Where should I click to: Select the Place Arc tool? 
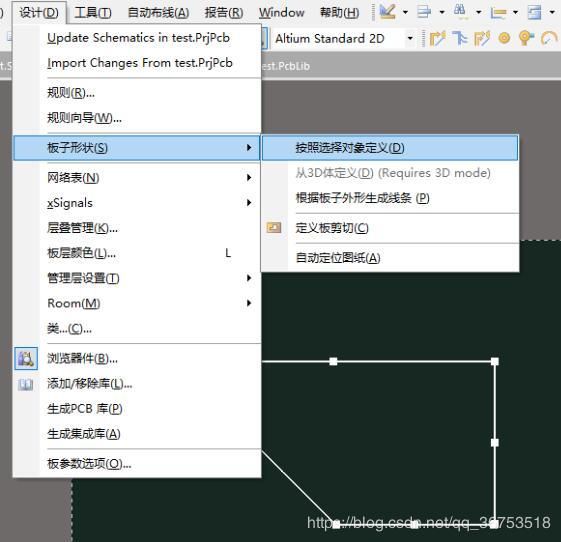coord(549,38)
